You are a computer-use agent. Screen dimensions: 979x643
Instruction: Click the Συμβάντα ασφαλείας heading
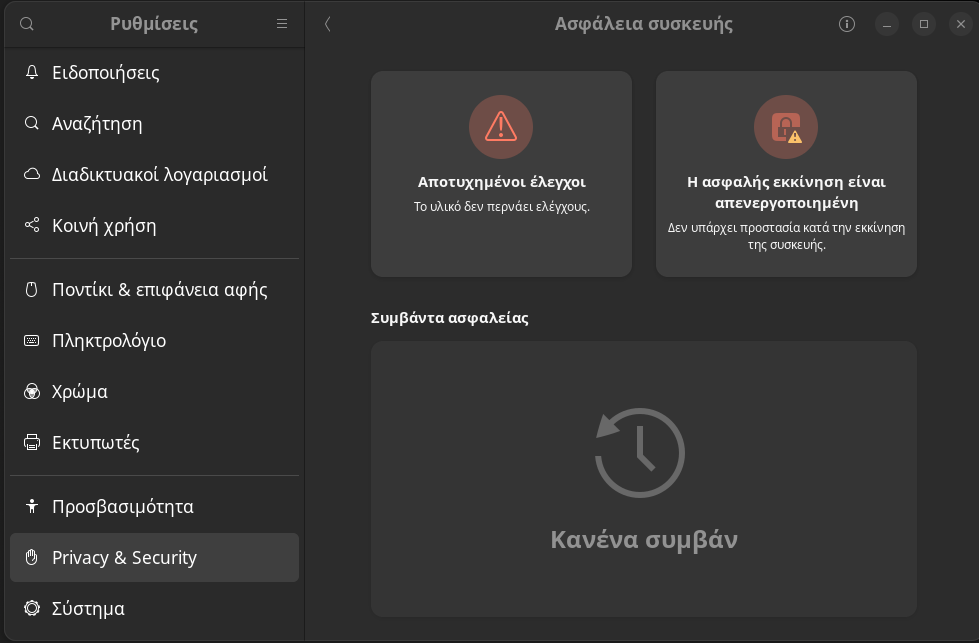pyautogui.click(x=450, y=318)
